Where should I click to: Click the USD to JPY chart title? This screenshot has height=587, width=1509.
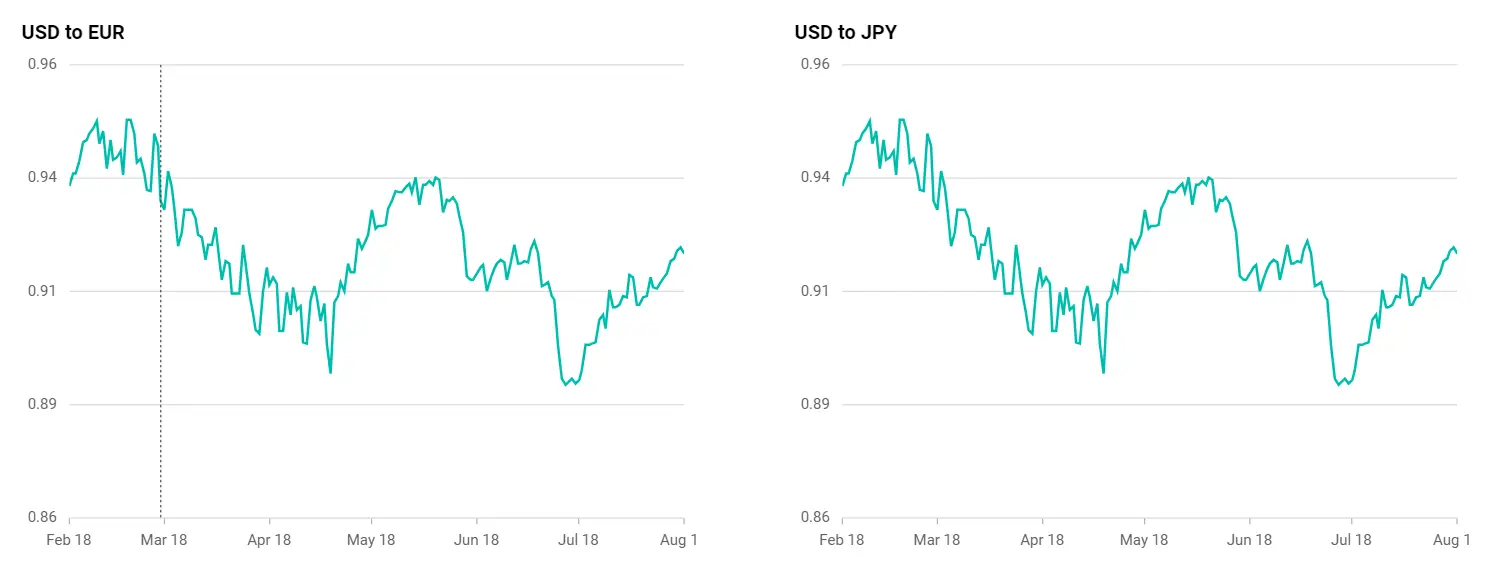click(846, 32)
